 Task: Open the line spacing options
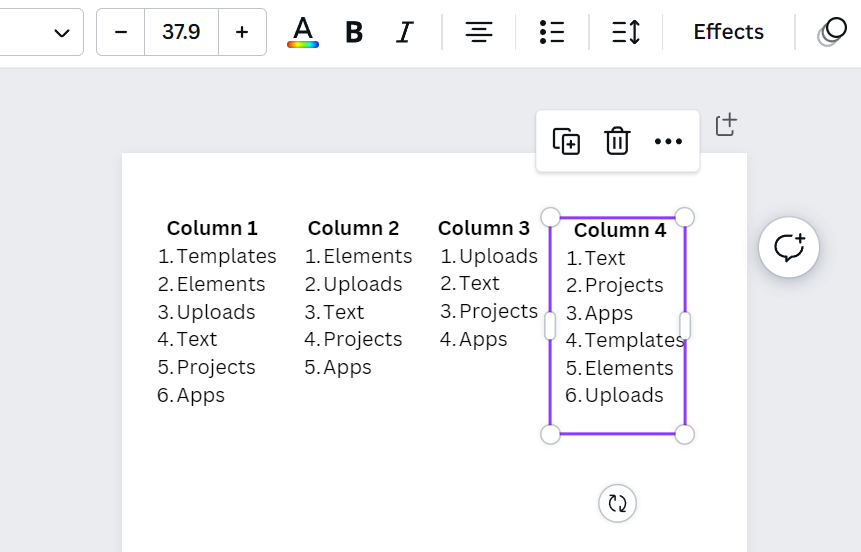[x=626, y=32]
